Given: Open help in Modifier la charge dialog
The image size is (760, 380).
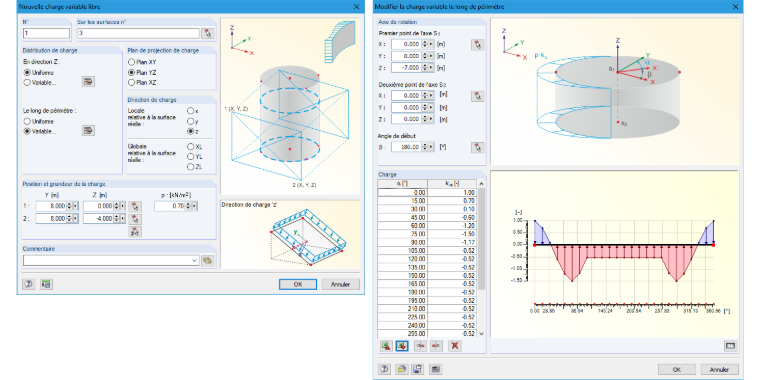Looking at the screenshot, I should point(385,369).
